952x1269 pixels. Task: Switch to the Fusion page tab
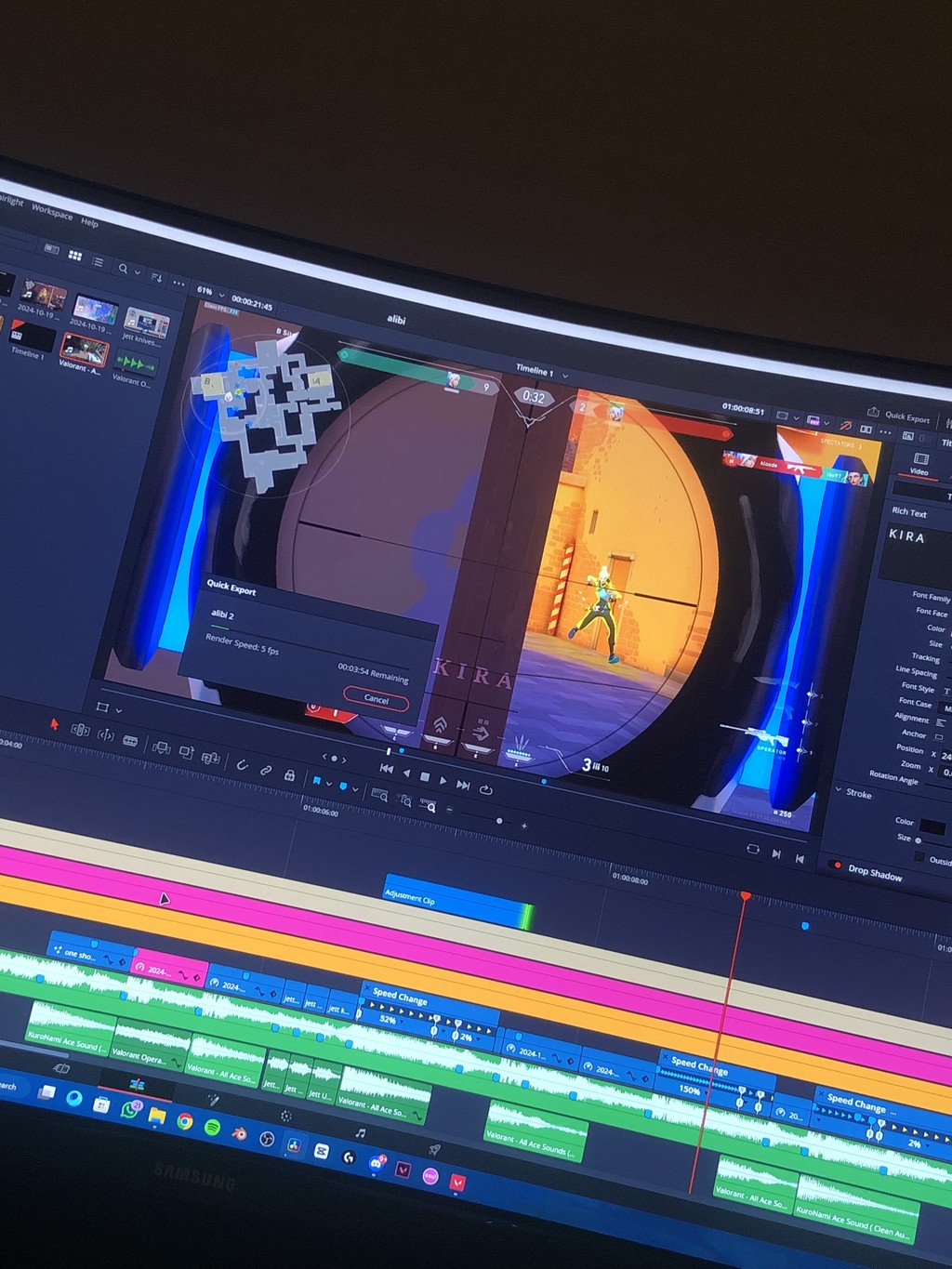[x=213, y=1099]
